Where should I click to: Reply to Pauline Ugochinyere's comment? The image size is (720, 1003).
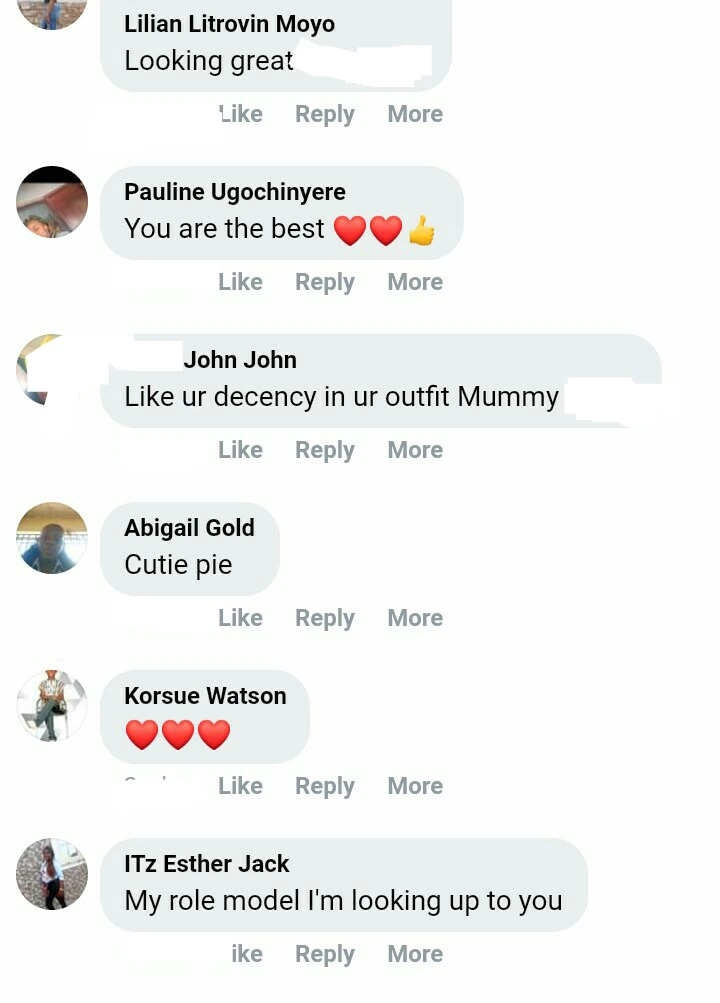tap(325, 282)
